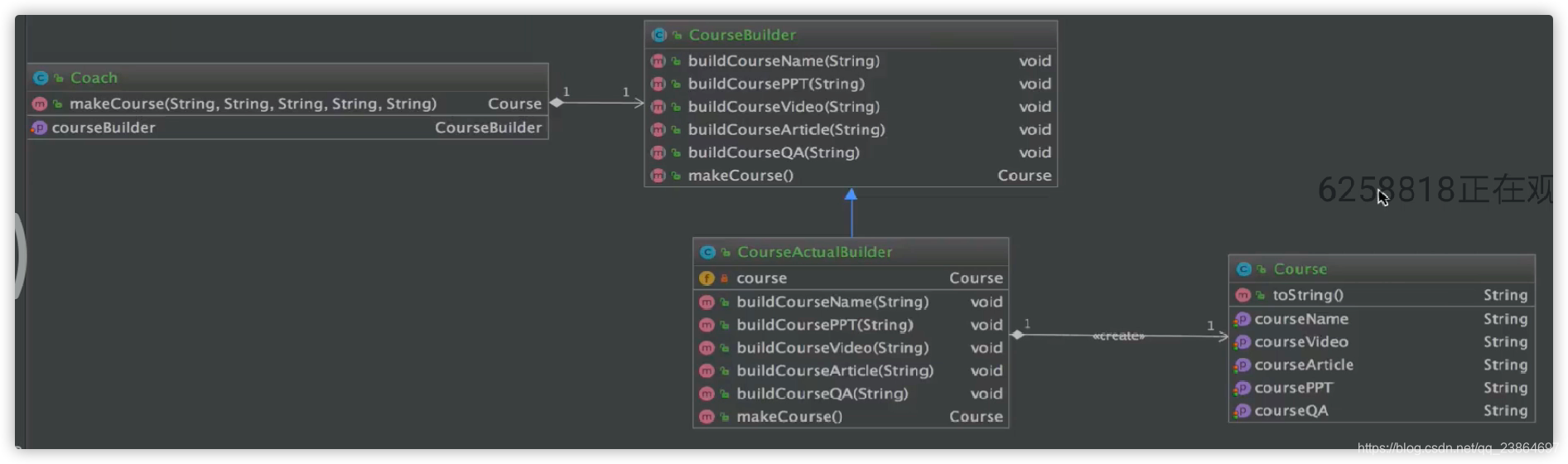Click the Coach class icon
1568x464 pixels.
(41, 78)
